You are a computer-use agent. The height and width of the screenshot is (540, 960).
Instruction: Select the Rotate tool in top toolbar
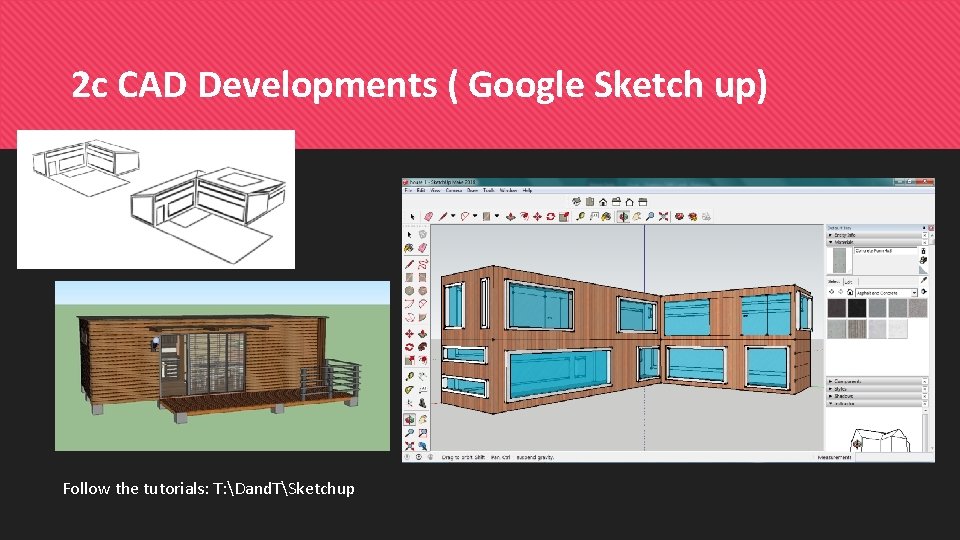coord(550,217)
